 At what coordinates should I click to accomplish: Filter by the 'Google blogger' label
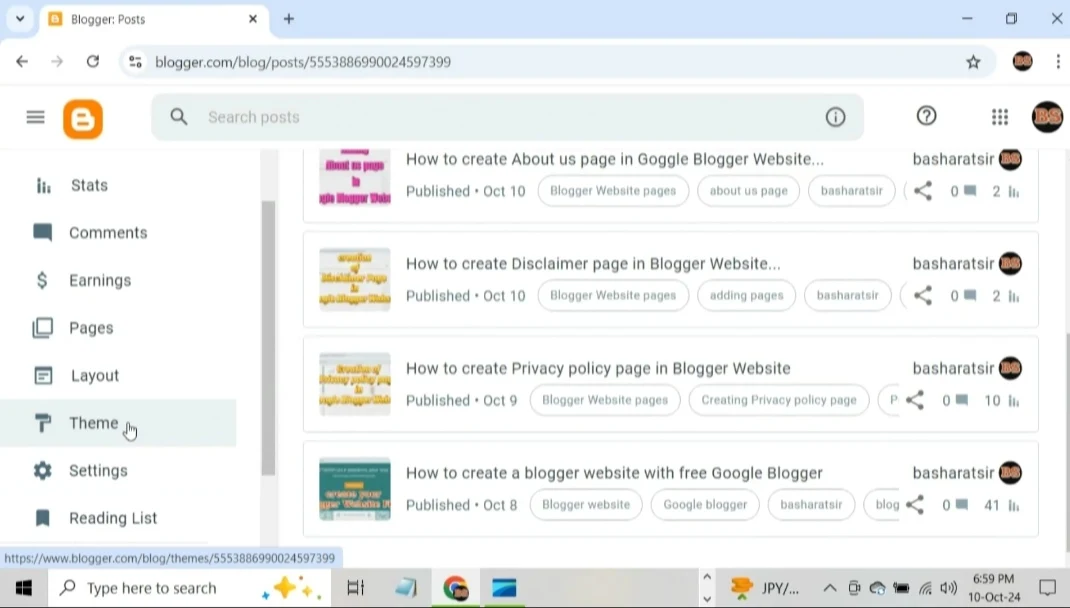pos(705,505)
